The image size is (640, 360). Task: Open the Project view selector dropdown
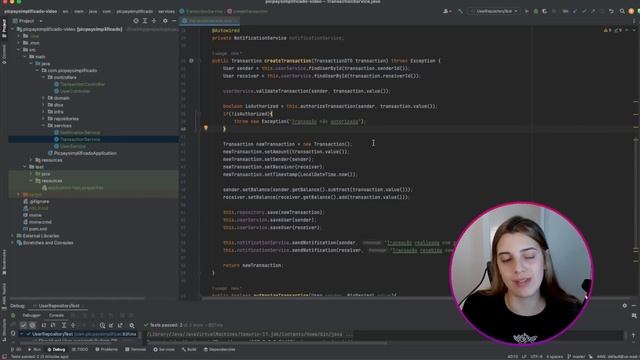click(28, 21)
